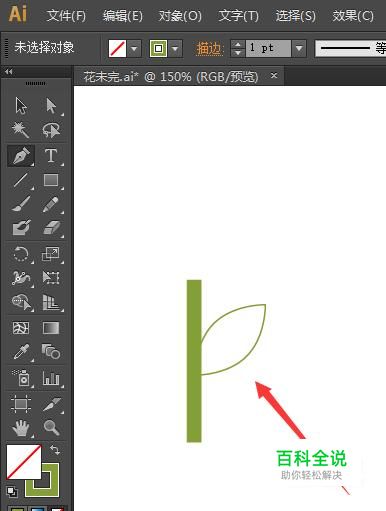This screenshot has height=511, width=386.
Task: Select the Type tool
Action: [x=51, y=156]
